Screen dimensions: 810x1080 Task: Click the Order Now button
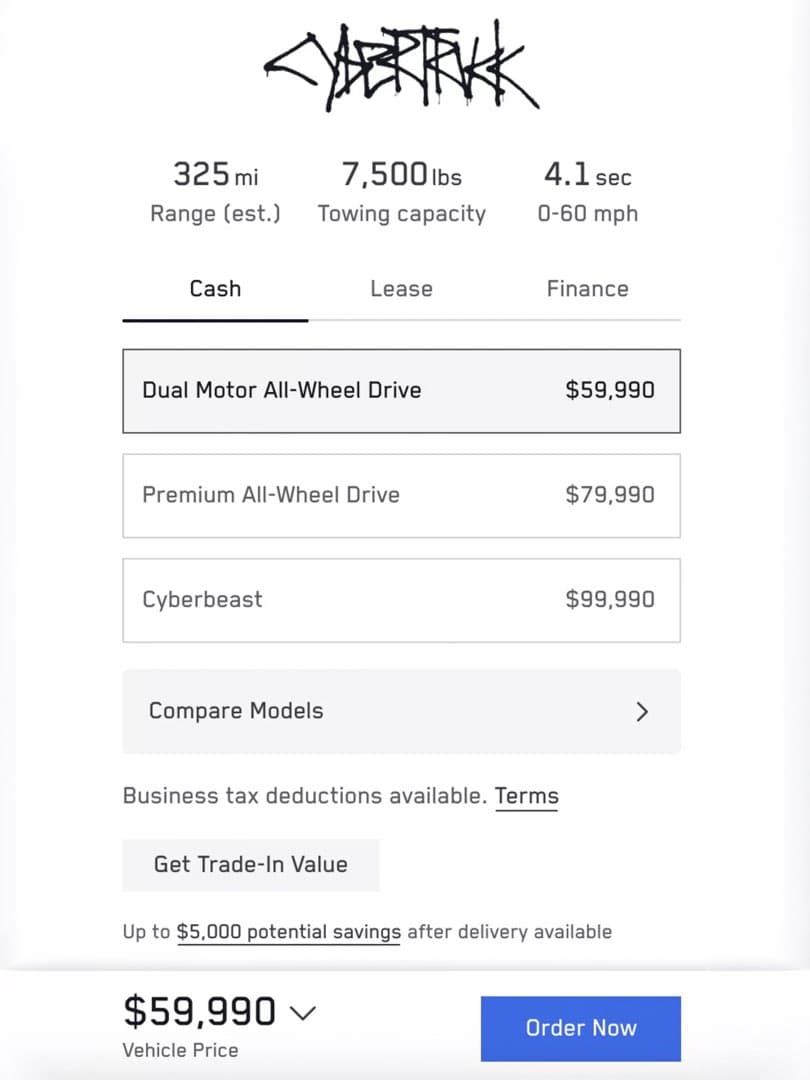581,1028
